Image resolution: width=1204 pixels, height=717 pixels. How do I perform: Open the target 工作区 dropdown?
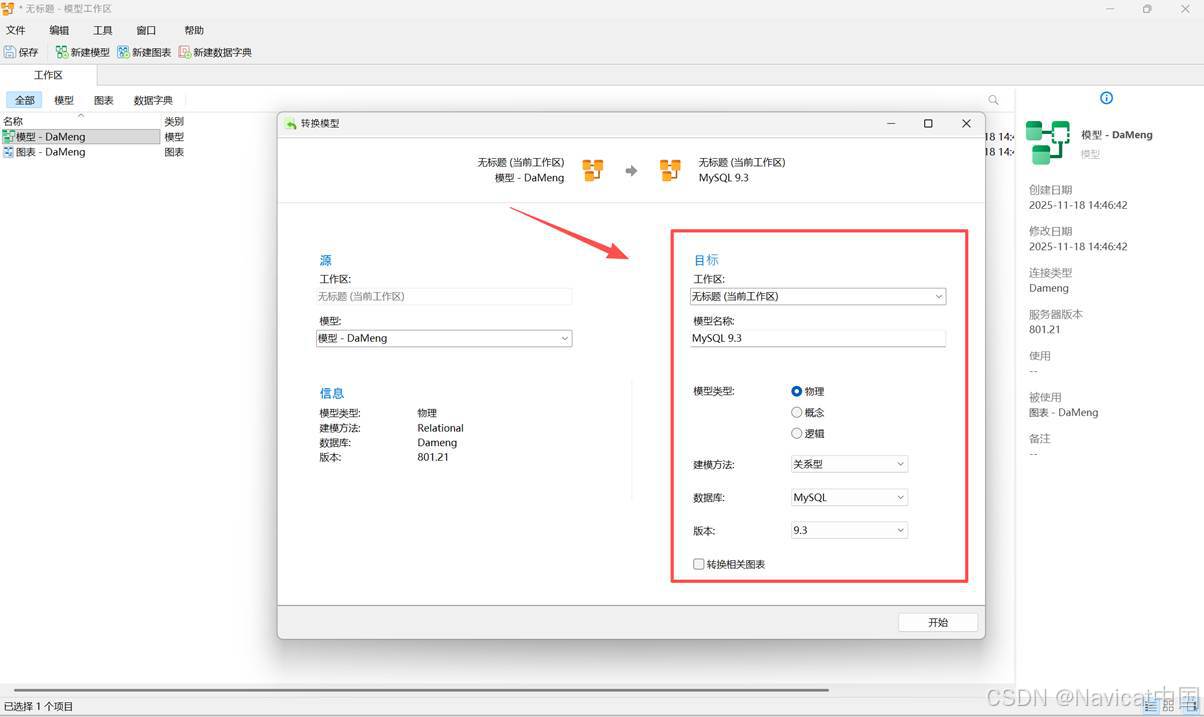pyautogui.click(x=818, y=296)
